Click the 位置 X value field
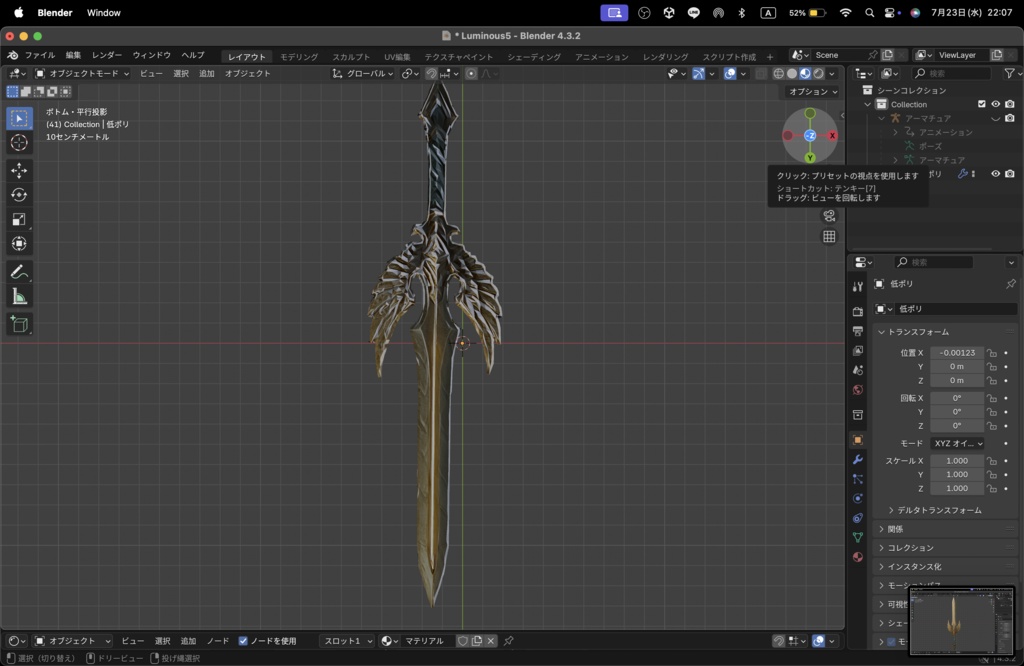 point(956,352)
